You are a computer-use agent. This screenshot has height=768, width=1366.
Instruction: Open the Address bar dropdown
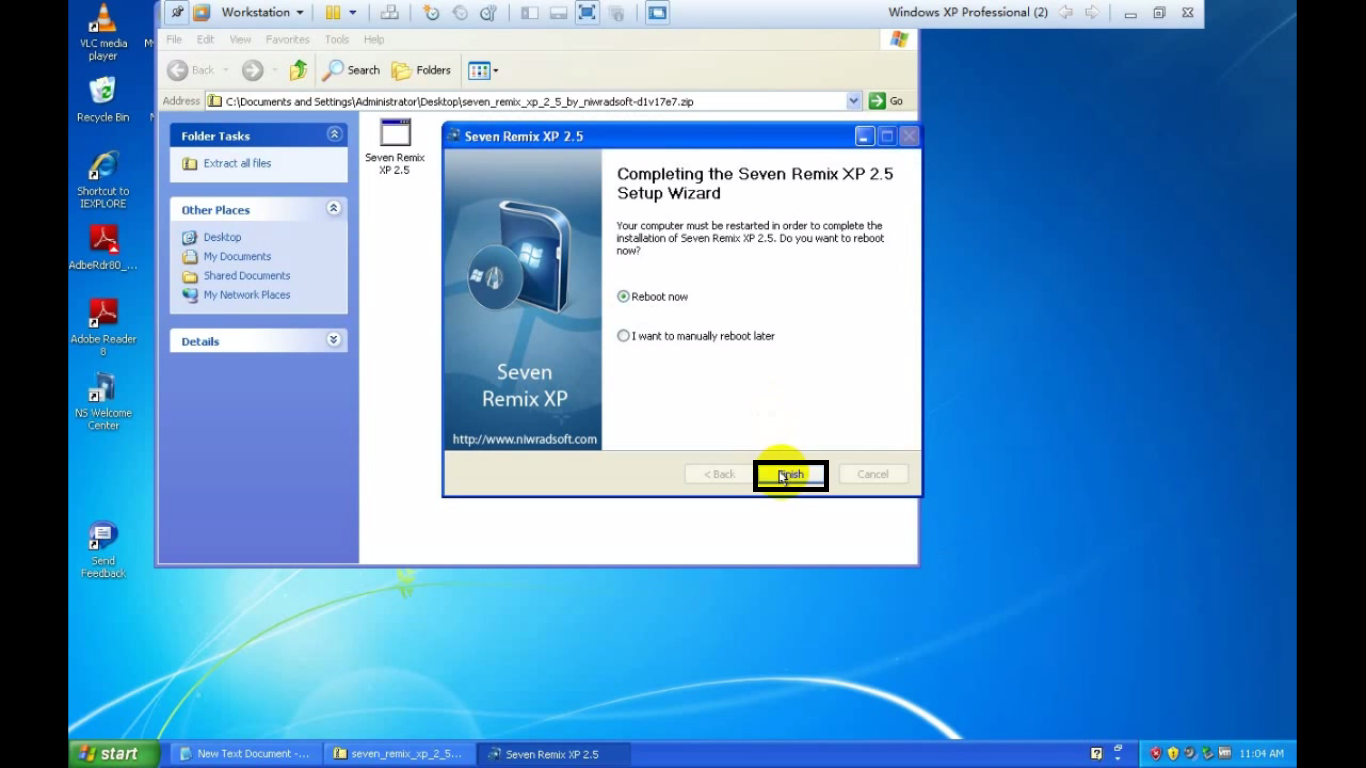point(853,100)
